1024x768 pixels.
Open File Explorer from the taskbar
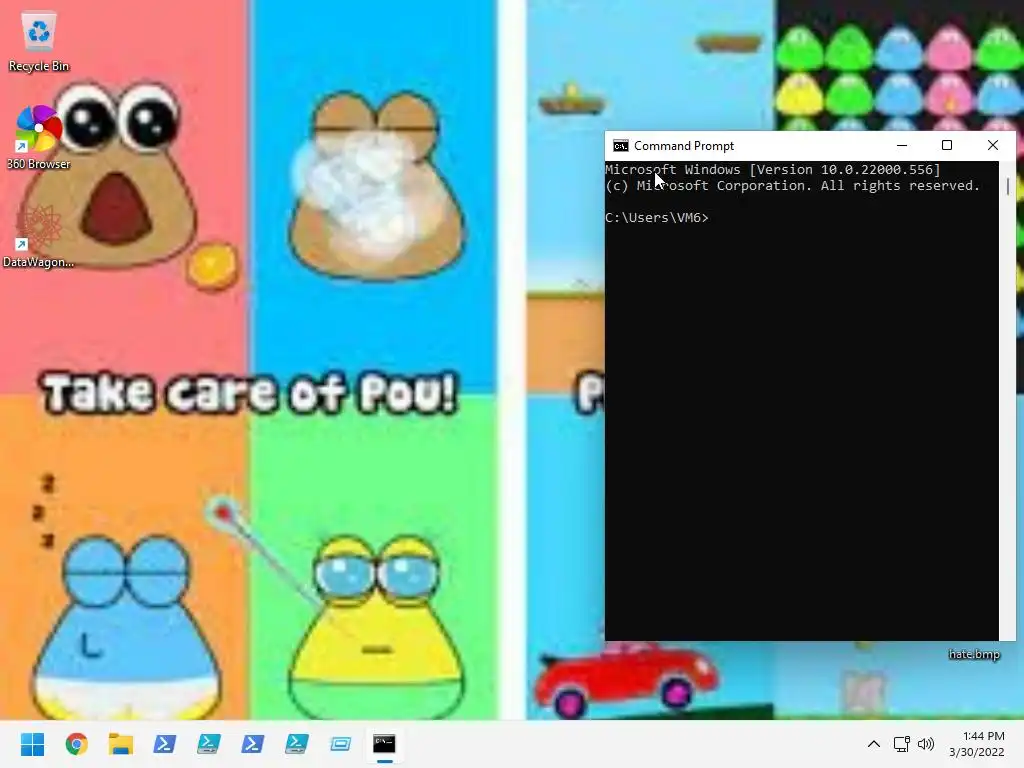pyautogui.click(x=121, y=744)
